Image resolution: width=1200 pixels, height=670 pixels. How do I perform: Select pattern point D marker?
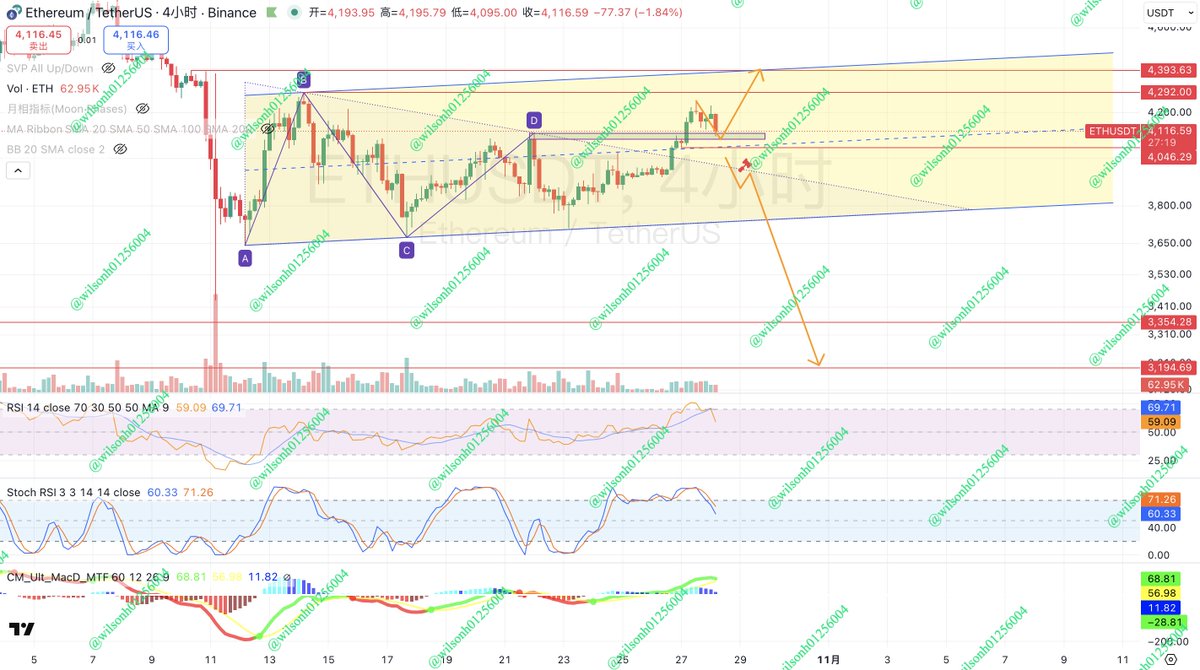click(x=534, y=121)
